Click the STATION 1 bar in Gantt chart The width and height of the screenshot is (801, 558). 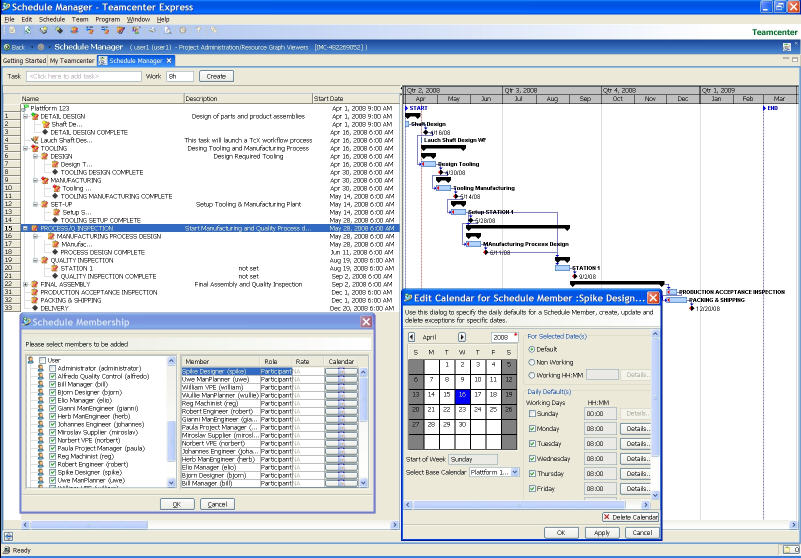[562, 268]
